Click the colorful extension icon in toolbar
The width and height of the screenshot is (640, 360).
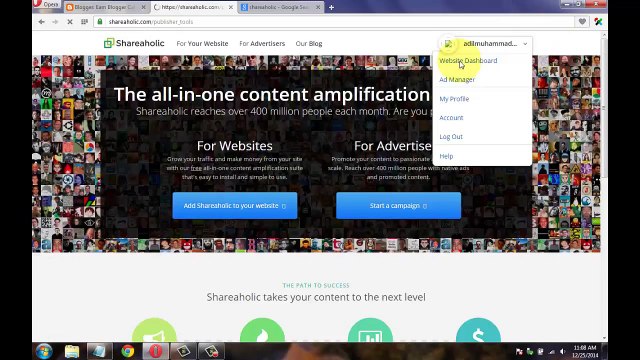coord(598,22)
